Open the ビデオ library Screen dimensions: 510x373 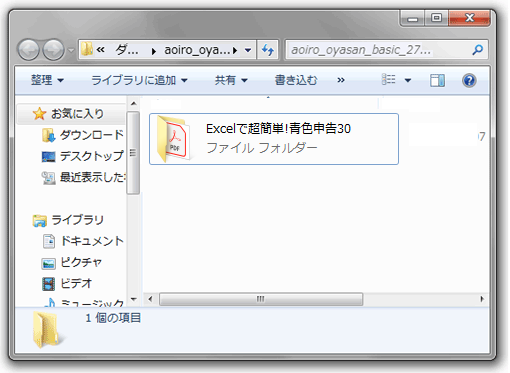76,283
